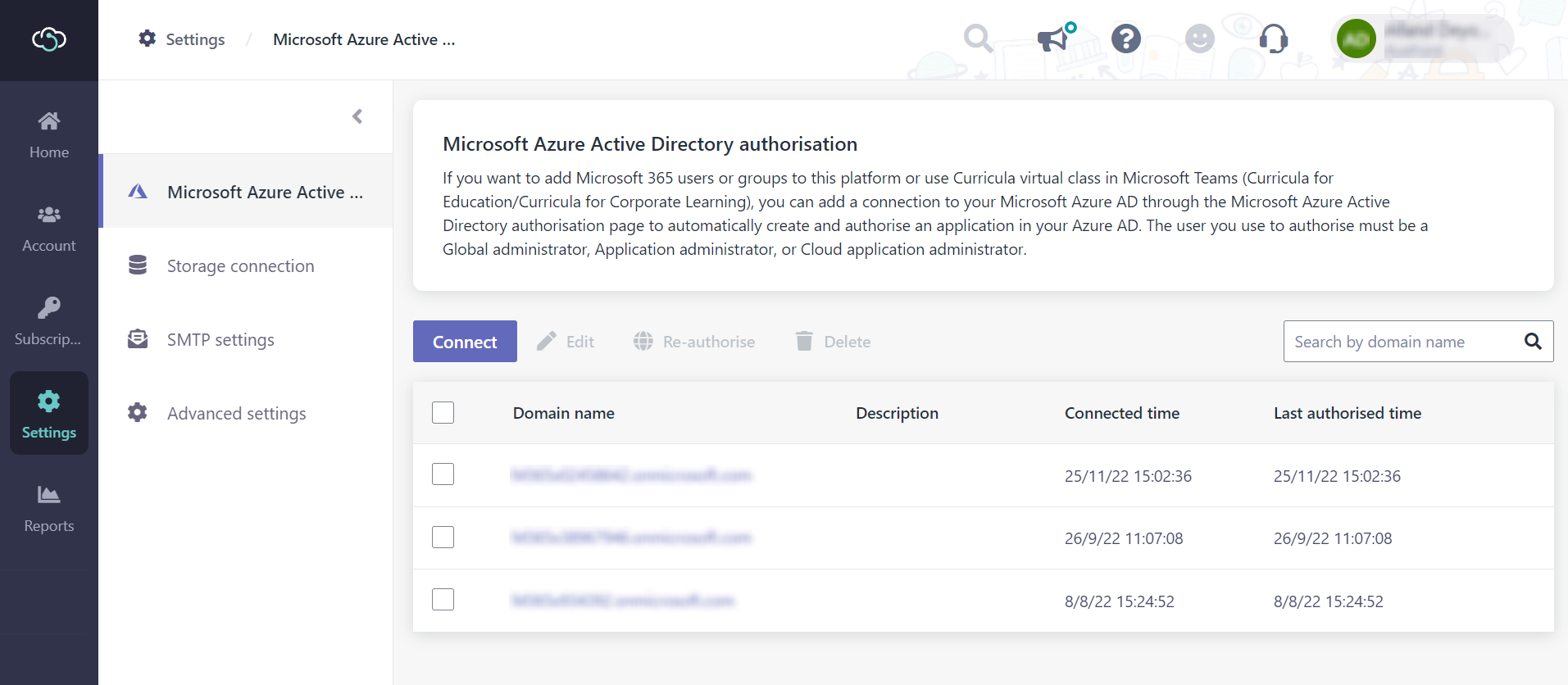Open announcements megaphone icon
This screenshot has width=1568, height=685.
(x=1056, y=38)
